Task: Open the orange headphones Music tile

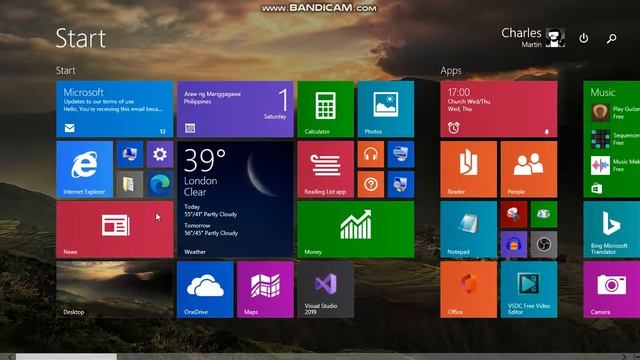Action: [371, 154]
